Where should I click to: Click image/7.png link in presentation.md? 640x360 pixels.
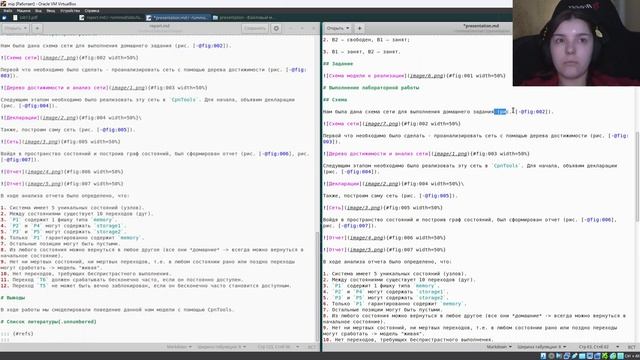pyautogui.click(x=382, y=124)
